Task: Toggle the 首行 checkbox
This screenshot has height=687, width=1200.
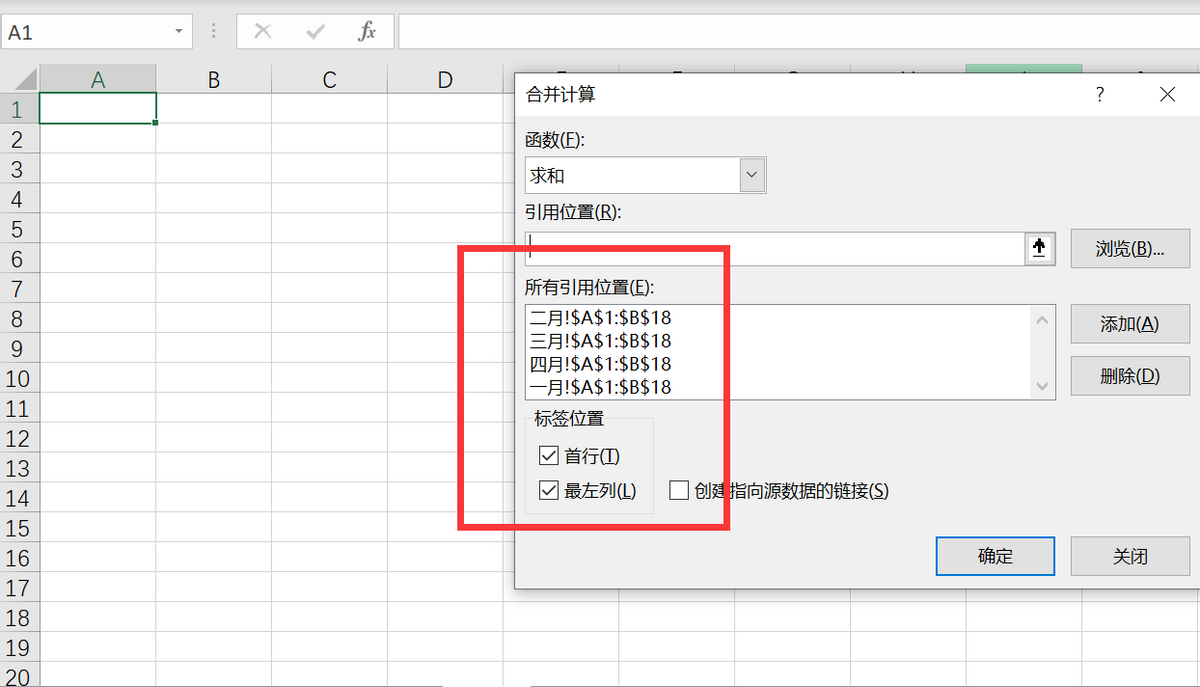Action: [548, 456]
